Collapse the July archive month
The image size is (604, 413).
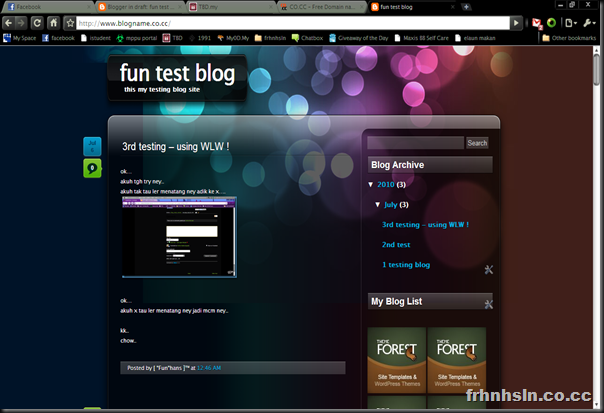[378, 205]
